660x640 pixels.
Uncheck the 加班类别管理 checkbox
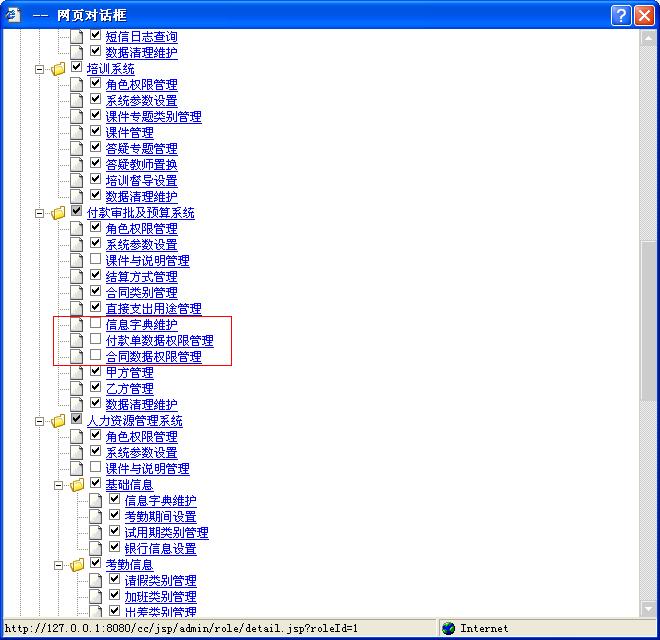[114, 595]
